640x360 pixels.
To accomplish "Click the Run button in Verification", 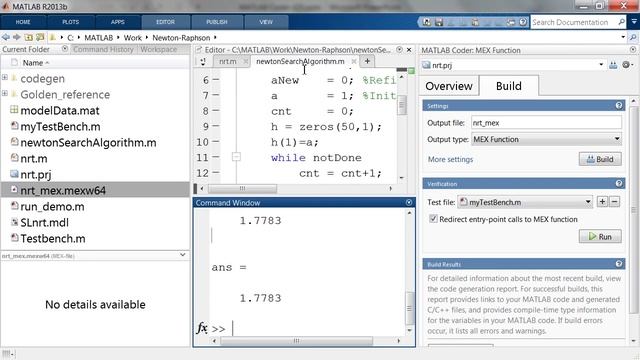I will [x=600, y=236].
